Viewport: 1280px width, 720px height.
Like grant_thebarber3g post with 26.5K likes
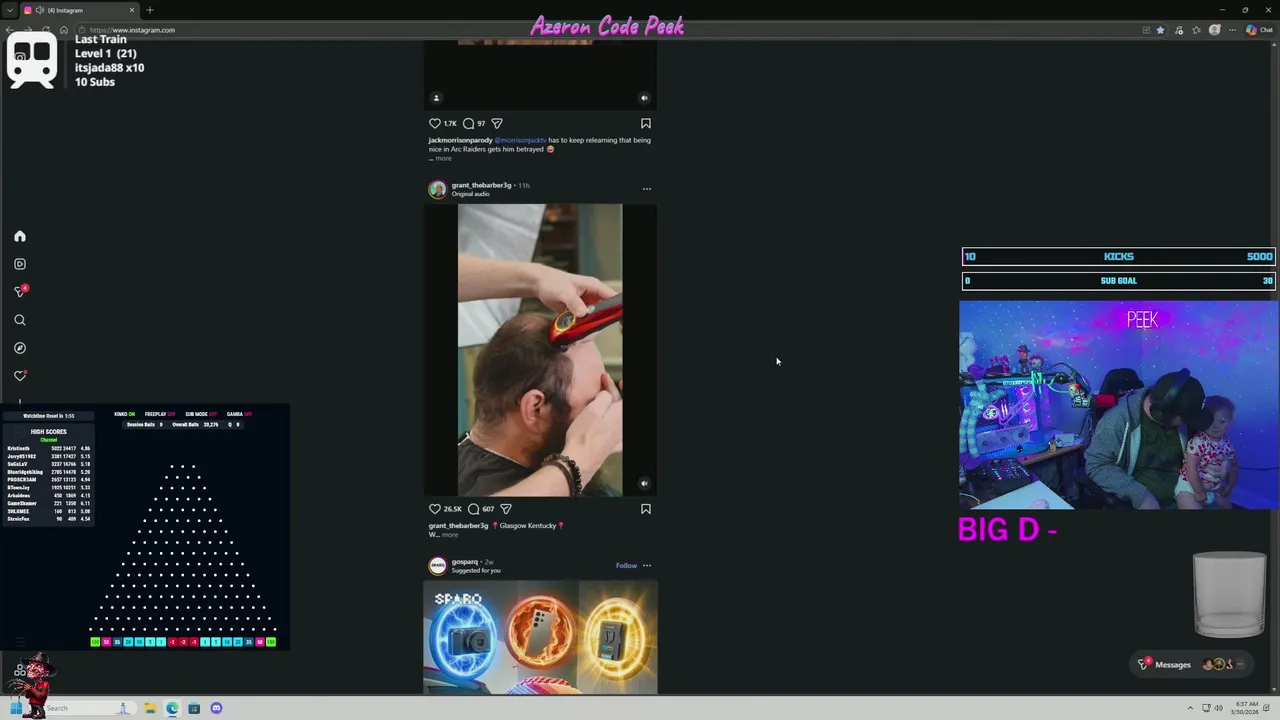(x=435, y=508)
